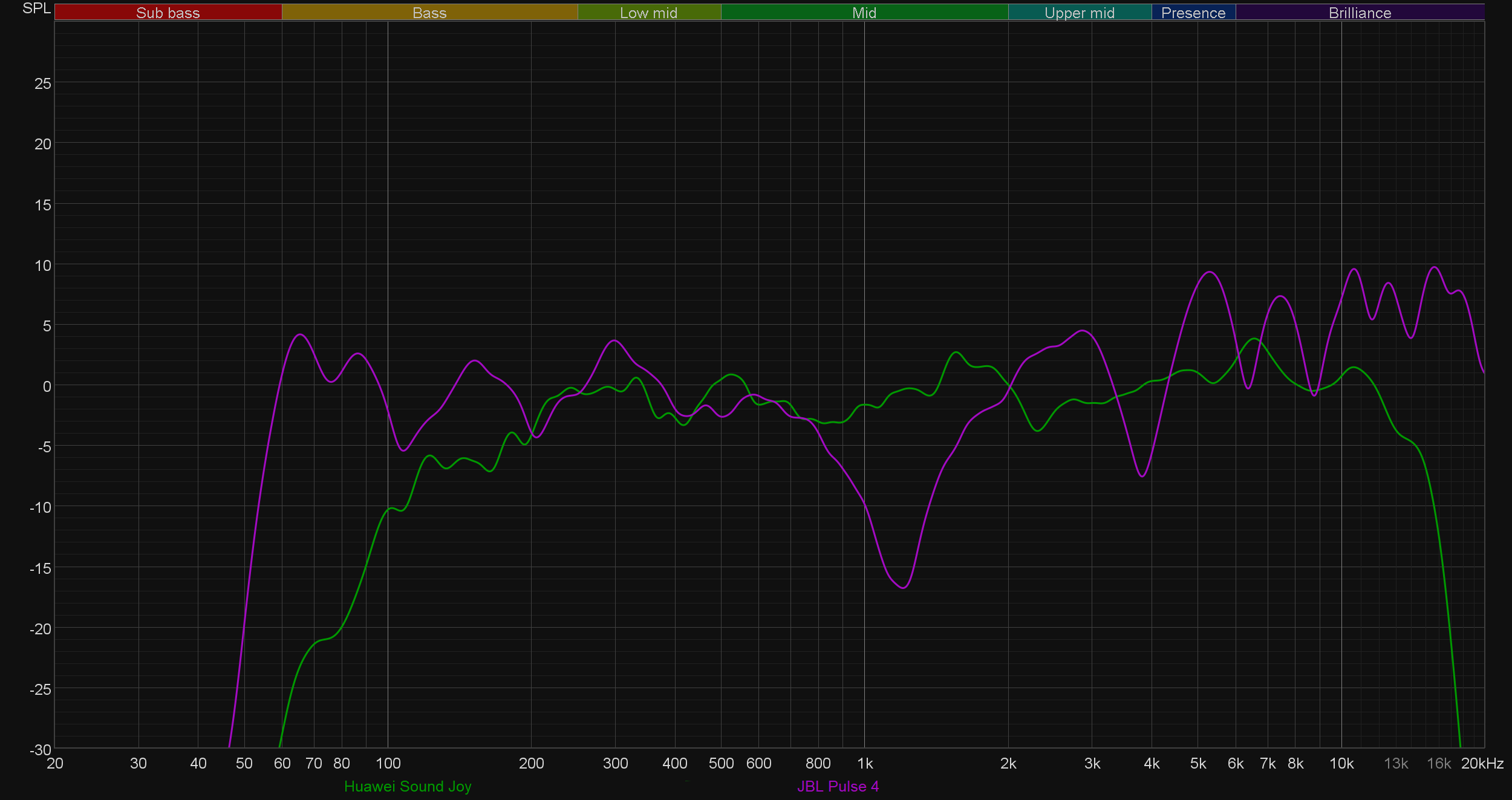The image size is (1512, 800).
Task: Click the 20kHz axis label
Action: [x=1482, y=763]
